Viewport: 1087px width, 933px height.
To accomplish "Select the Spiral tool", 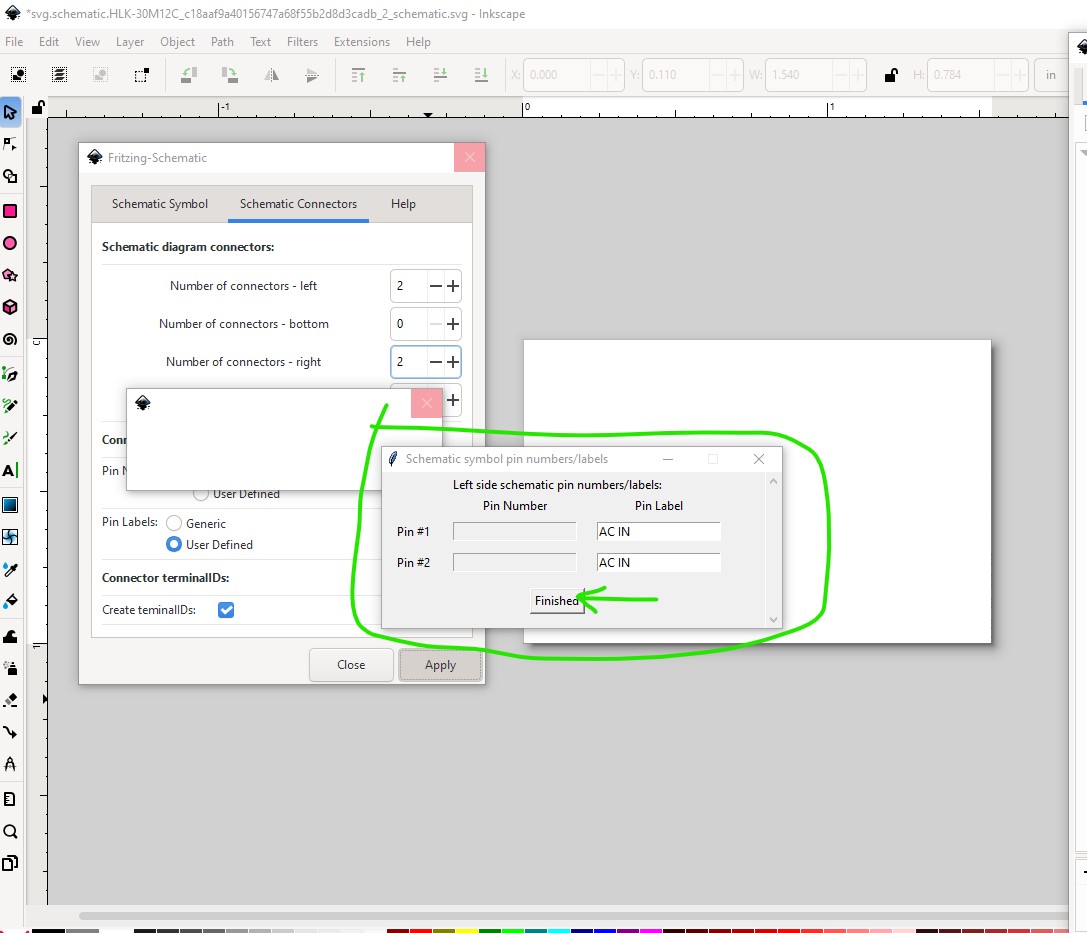I will click(10, 340).
